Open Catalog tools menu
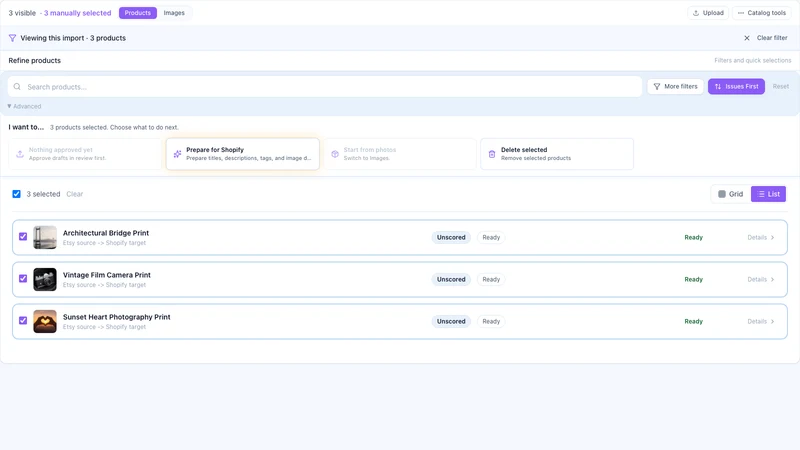 (x=762, y=13)
